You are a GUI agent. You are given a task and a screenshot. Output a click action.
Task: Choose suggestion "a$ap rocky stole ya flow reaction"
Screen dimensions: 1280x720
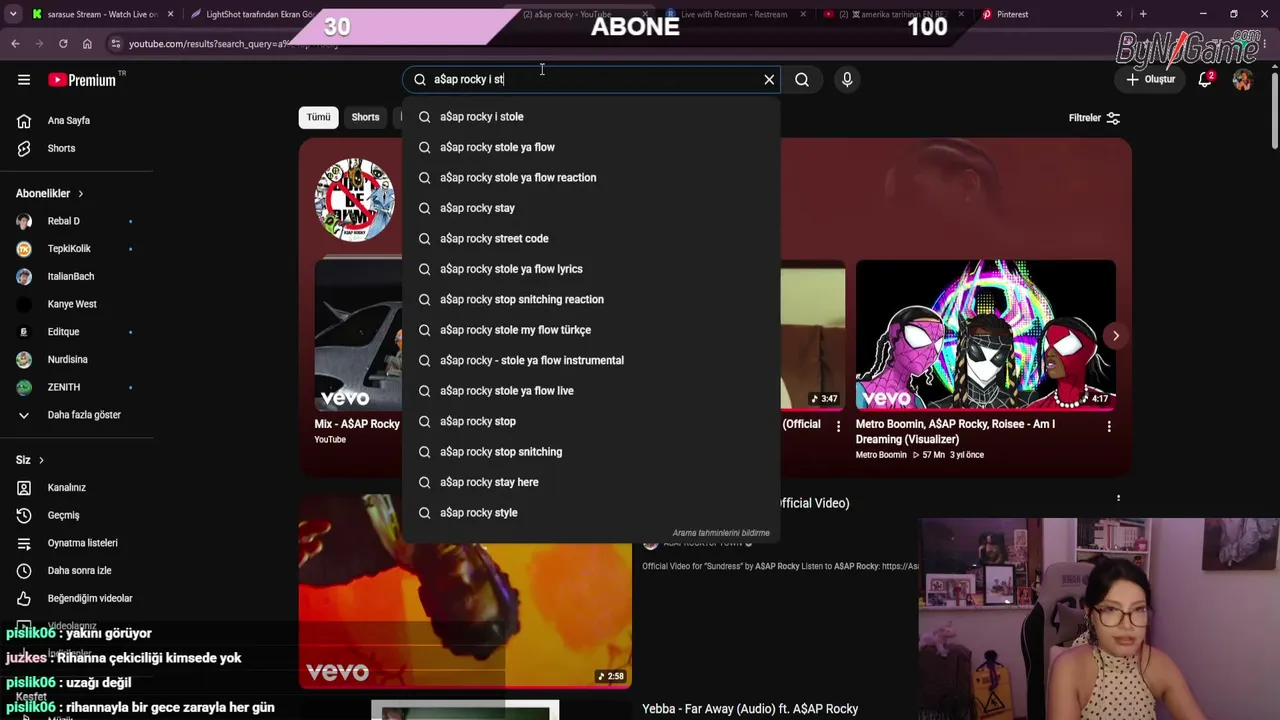point(591,178)
